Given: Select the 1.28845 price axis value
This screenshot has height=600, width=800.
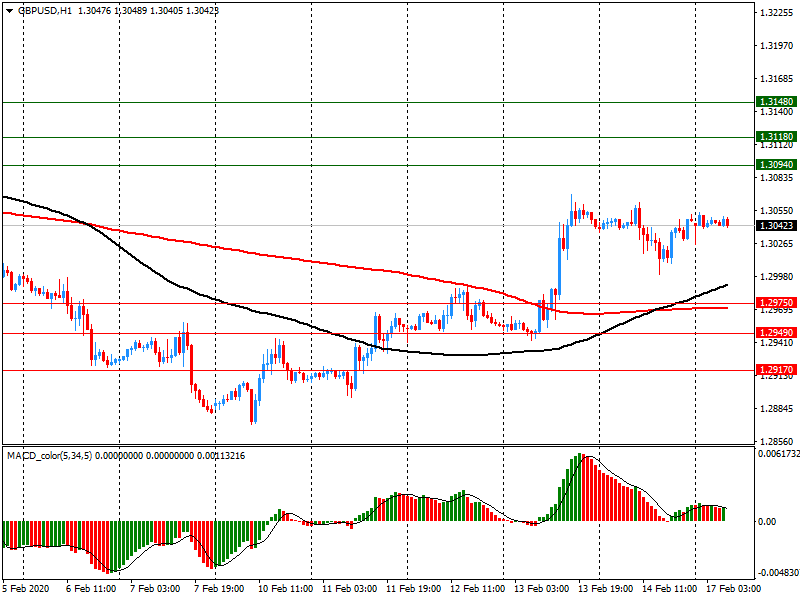Looking at the screenshot, I should pyautogui.click(x=777, y=409).
